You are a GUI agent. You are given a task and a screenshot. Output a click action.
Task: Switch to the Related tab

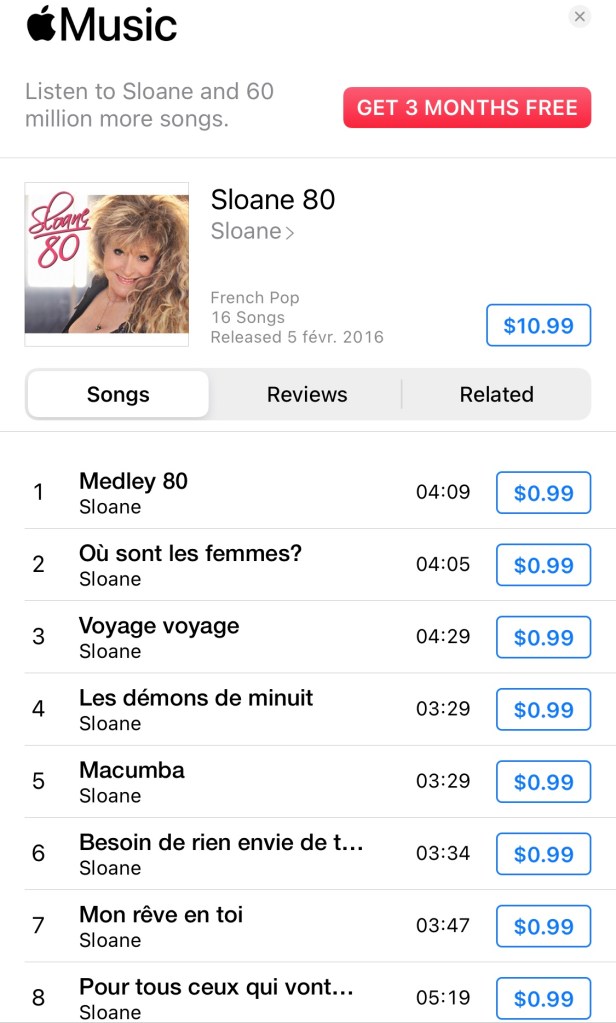tap(497, 394)
